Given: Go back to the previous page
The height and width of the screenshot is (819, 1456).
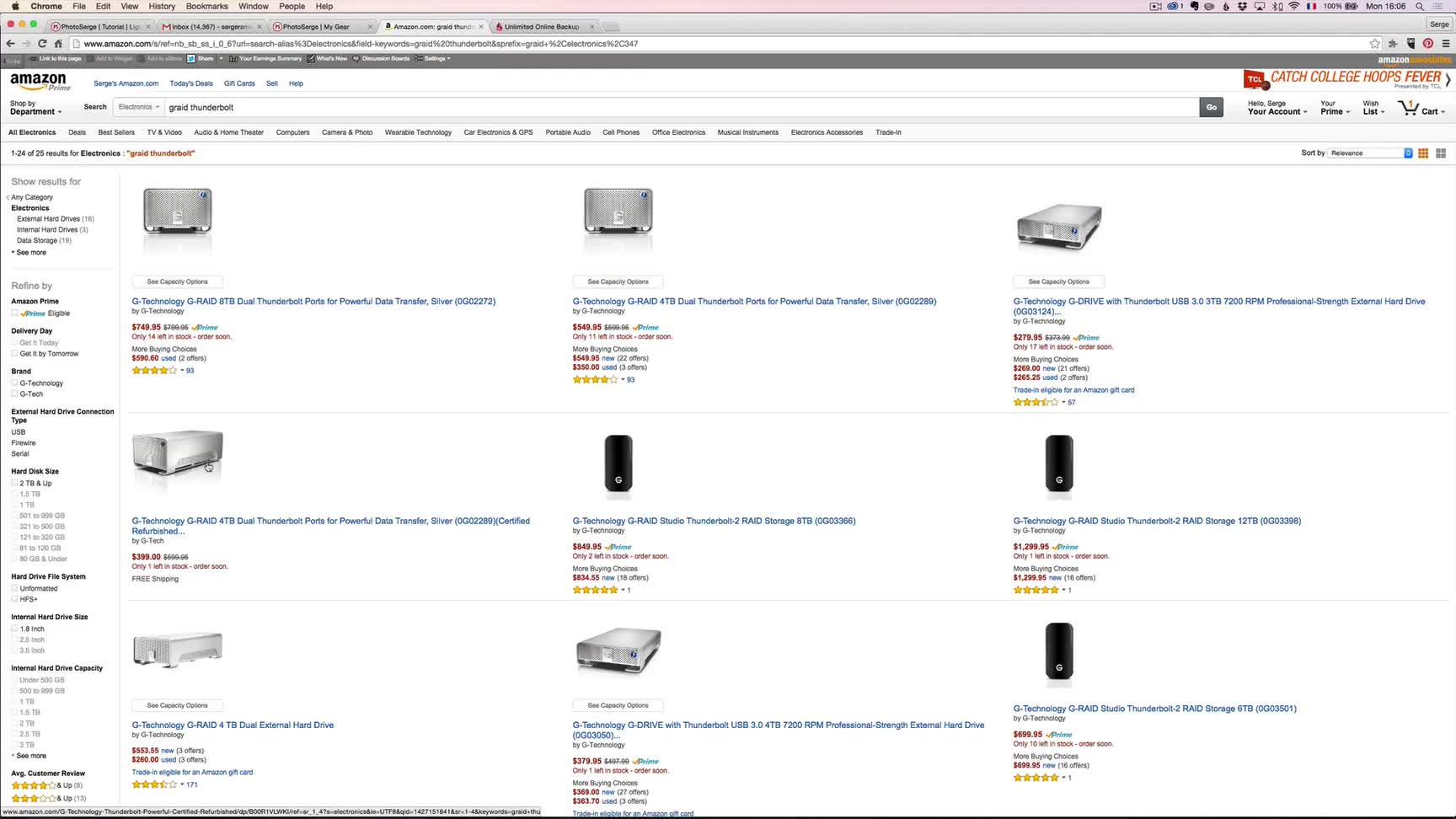Looking at the screenshot, I should click(x=10, y=44).
